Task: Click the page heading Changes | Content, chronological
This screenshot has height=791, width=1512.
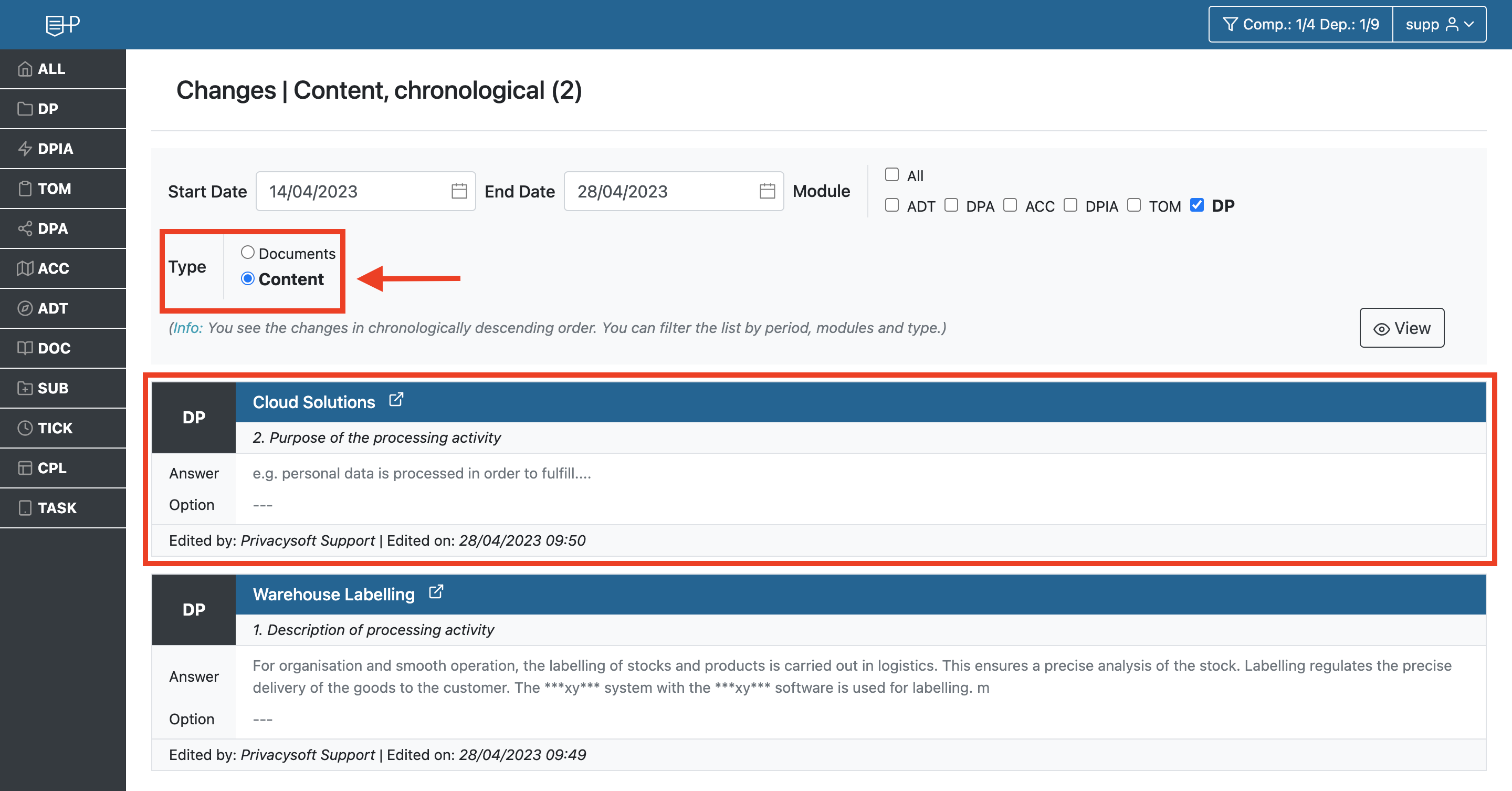Action: (379, 90)
